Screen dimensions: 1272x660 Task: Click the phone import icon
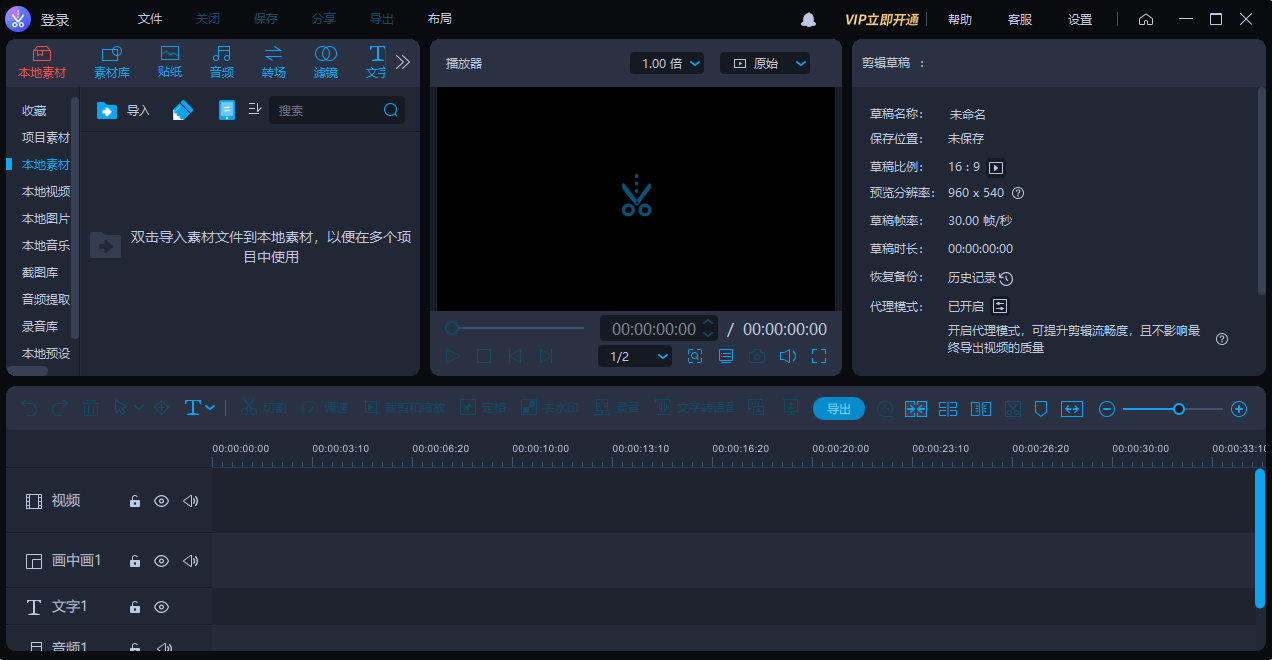pos(227,110)
